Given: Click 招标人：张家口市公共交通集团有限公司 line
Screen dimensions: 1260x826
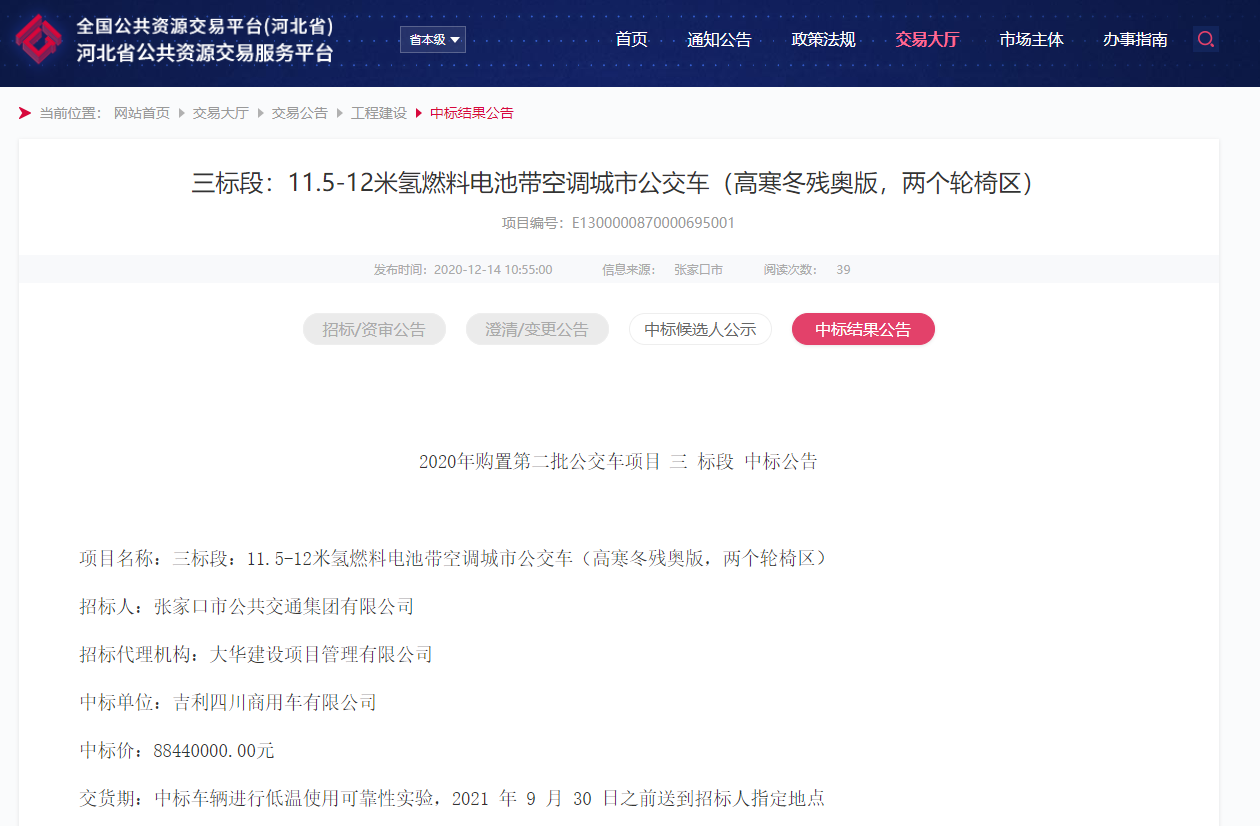Looking at the screenshot, I should (x=246, y=606).
